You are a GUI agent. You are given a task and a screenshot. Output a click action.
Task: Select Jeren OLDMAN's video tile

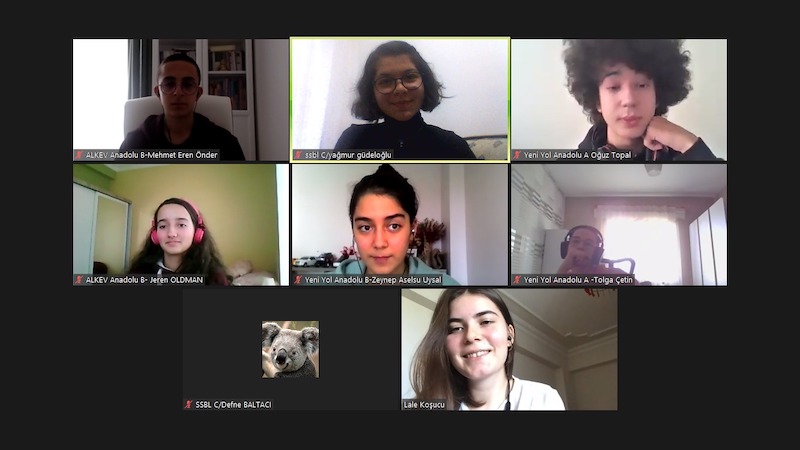[181, 224]
